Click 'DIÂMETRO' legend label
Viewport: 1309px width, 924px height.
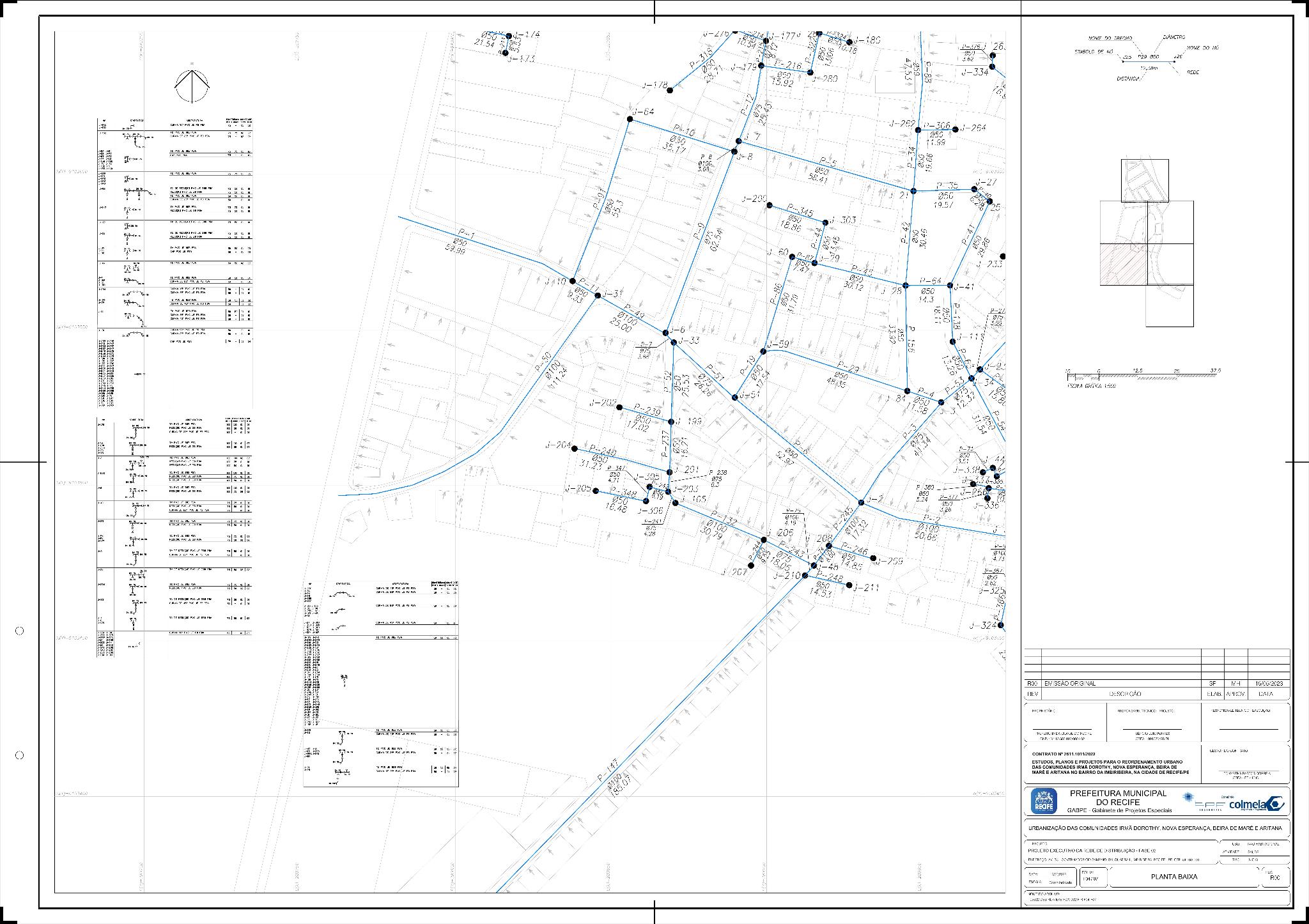tap(1174, 38)
